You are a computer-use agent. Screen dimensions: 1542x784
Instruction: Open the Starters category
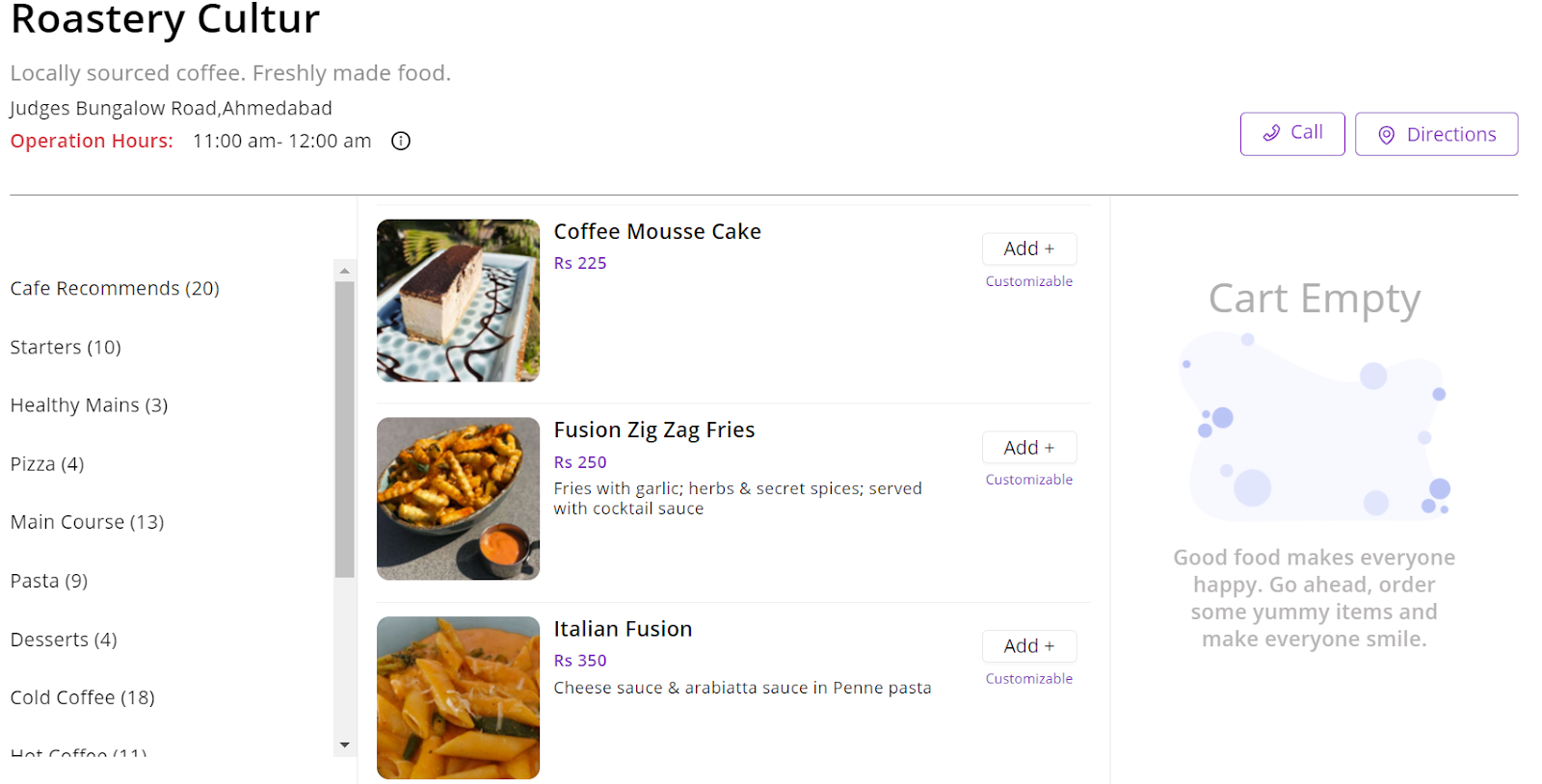click(66, 348)
